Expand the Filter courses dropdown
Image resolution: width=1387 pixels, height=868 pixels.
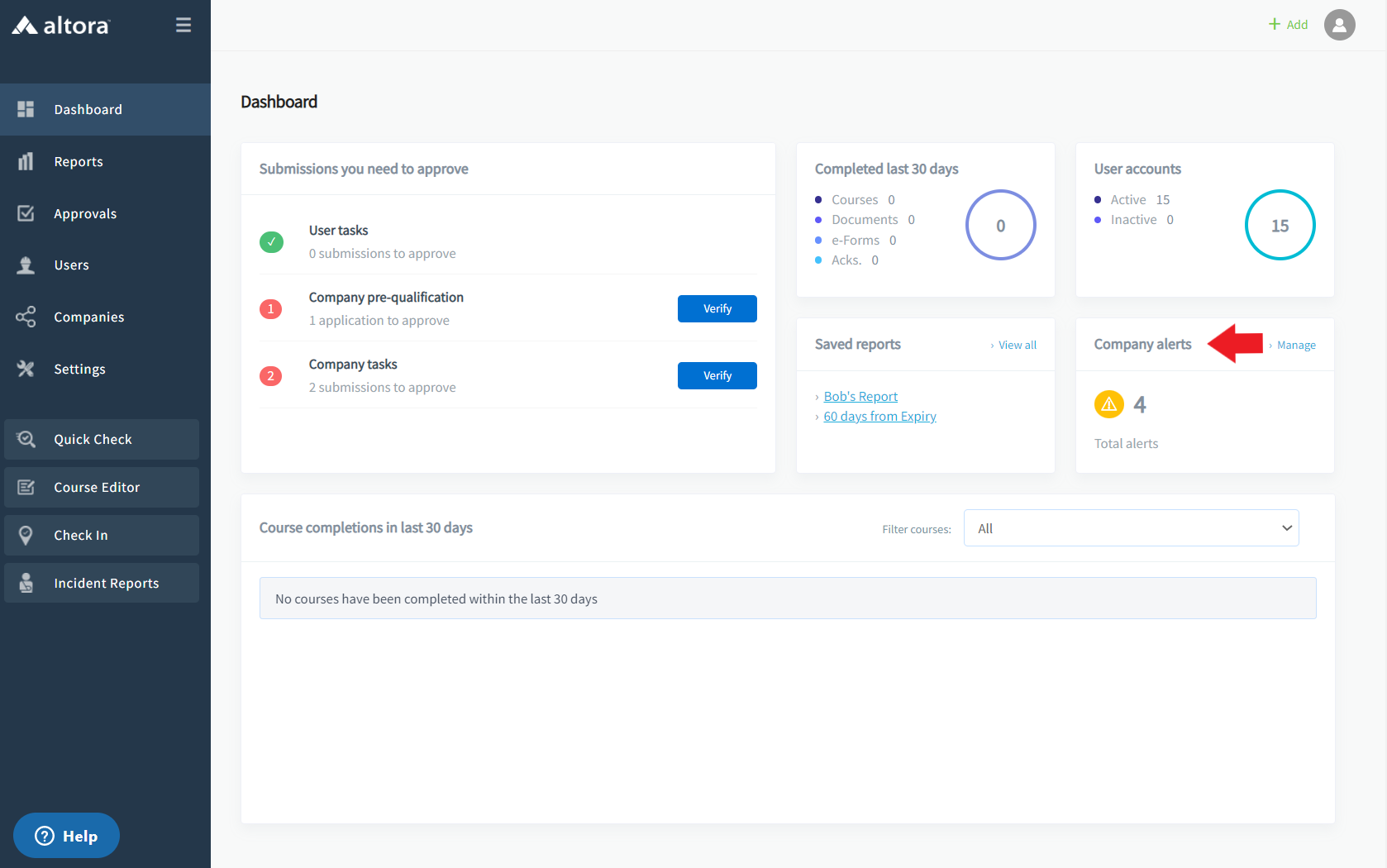point(1131,528)
